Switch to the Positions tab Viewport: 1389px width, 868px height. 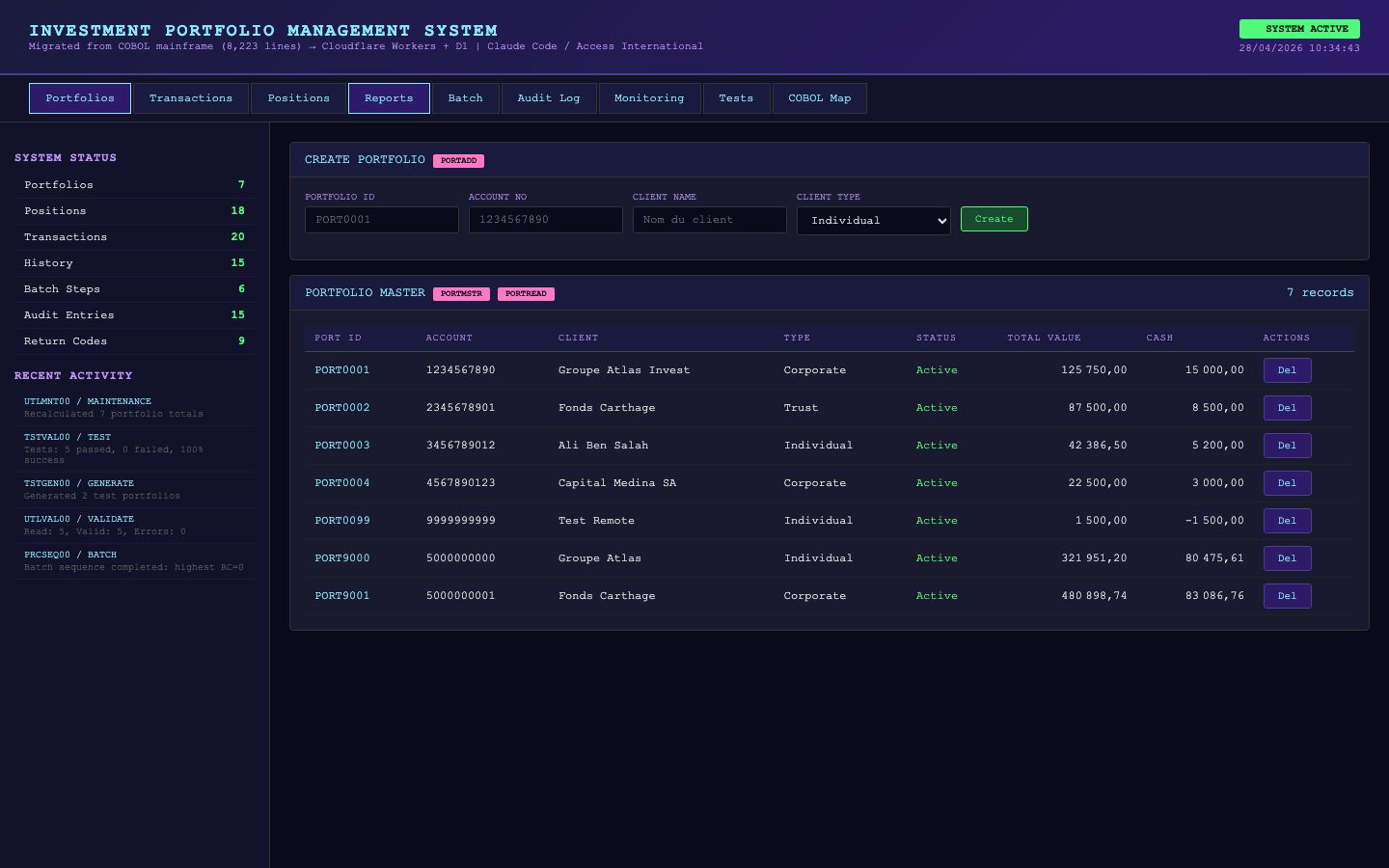pyautogui.click(x=298, y=98)
